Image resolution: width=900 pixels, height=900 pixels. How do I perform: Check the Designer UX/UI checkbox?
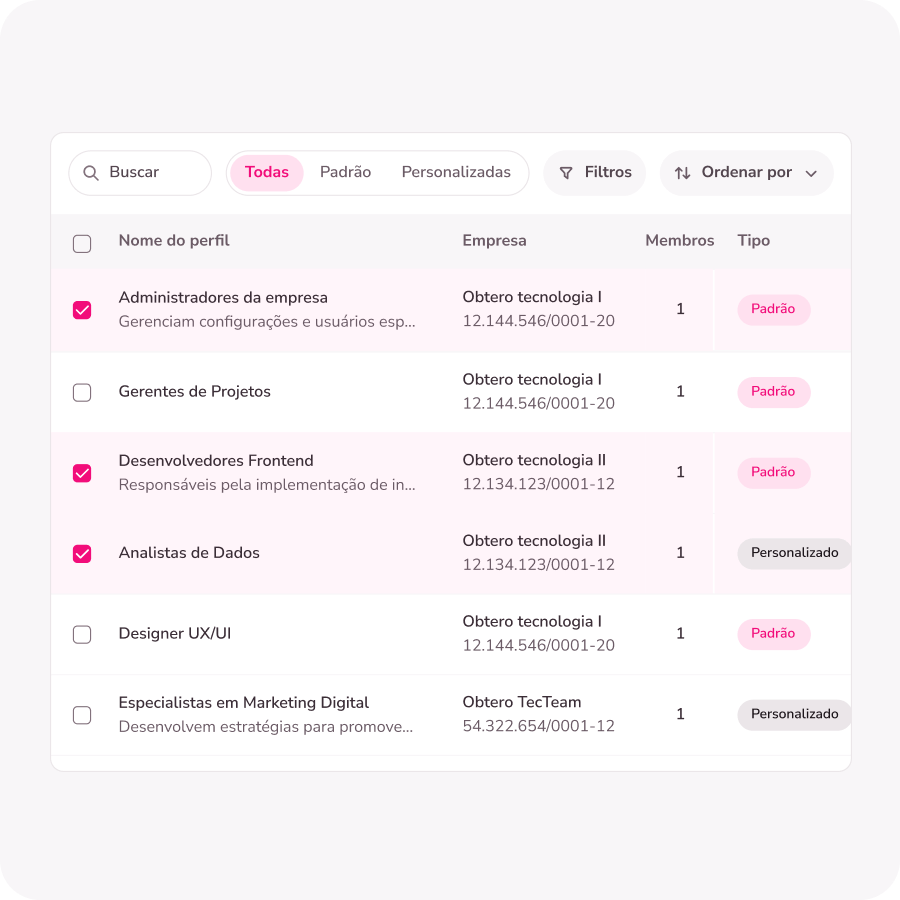pos(82,634)
